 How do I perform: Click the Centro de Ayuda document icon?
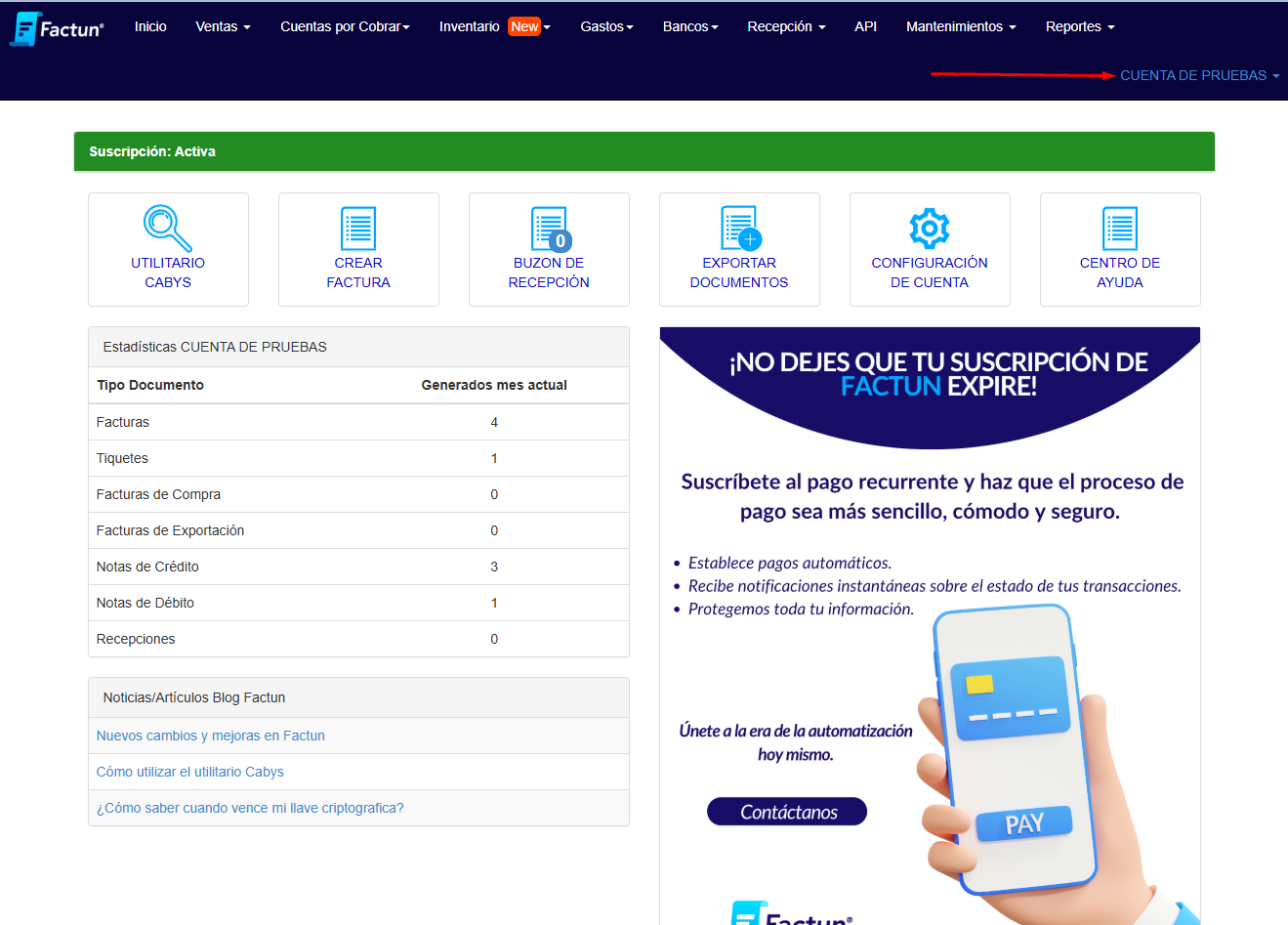[x=1120, y=229]
